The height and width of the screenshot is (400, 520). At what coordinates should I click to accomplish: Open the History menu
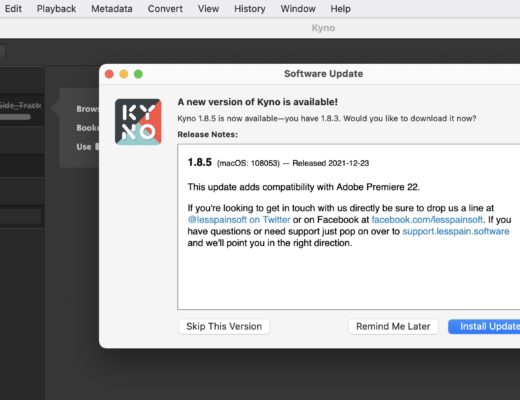(250, 9)
